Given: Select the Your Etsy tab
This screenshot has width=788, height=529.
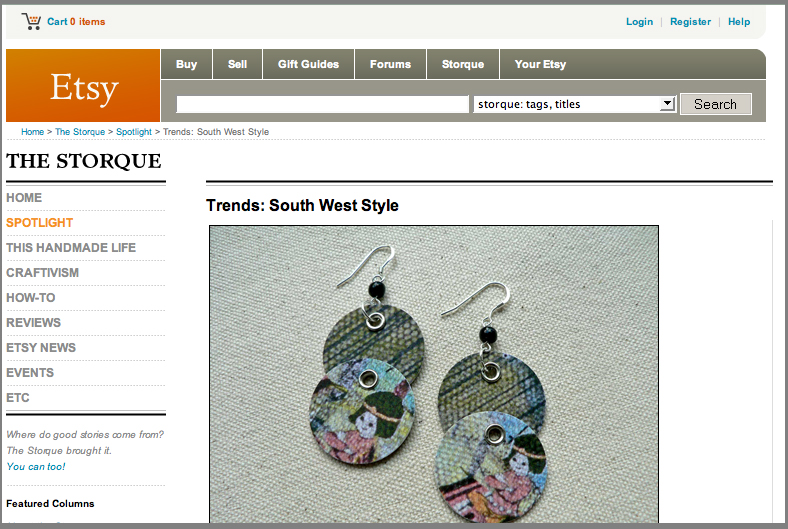Looking at the screenshot, I should click(540, 64).
